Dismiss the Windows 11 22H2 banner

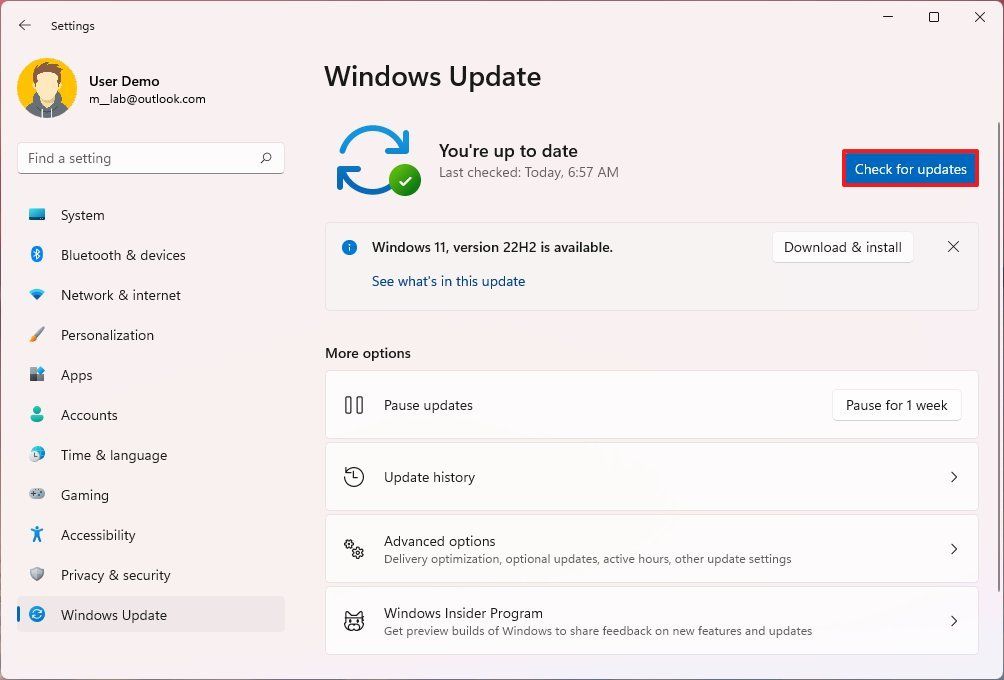pos(953,246)
